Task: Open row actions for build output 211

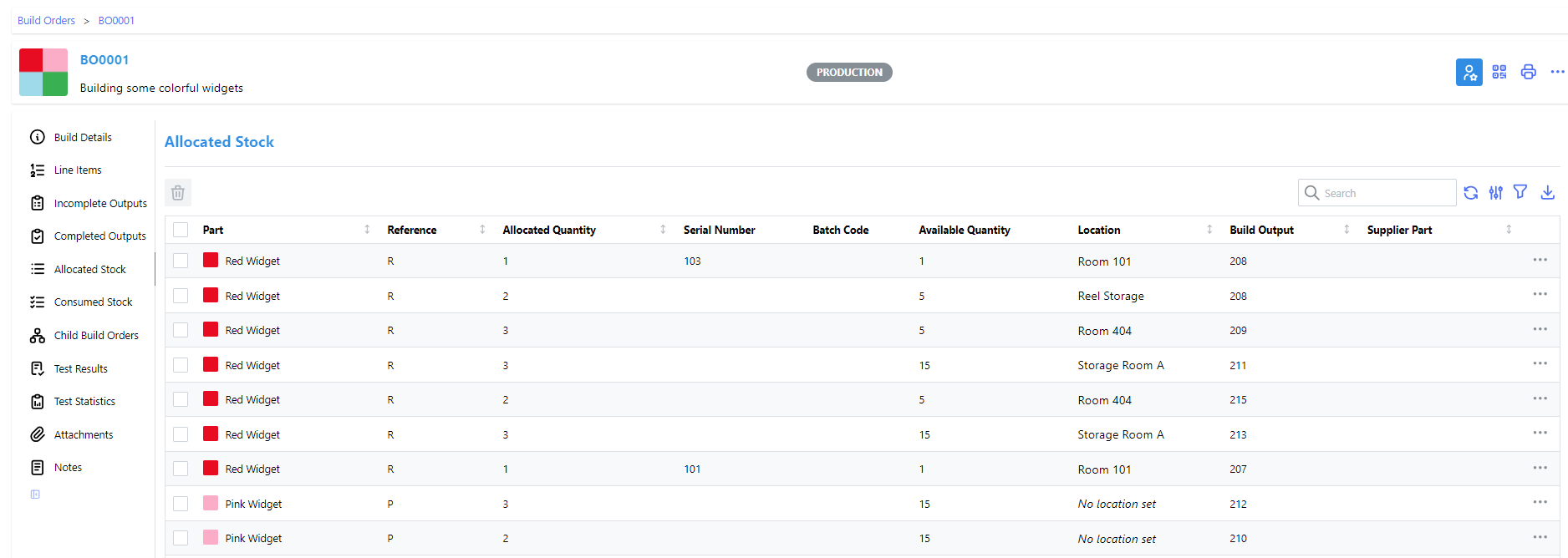Action: (x=1540, y=363)
